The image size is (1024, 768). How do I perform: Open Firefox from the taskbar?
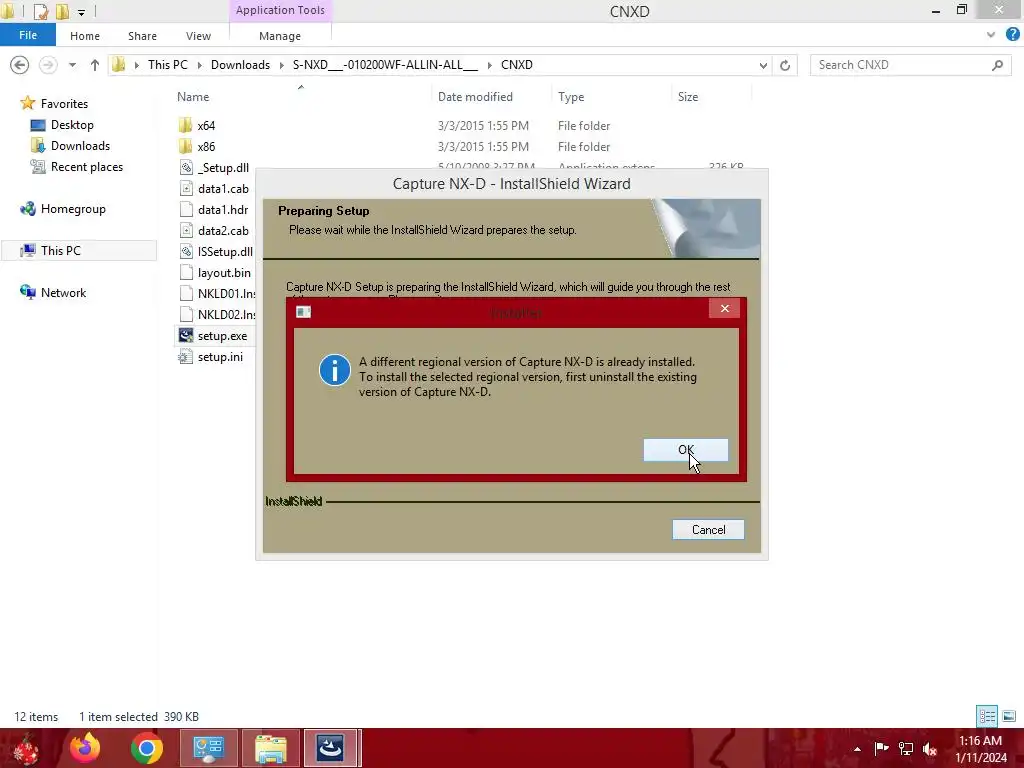(x=85, y=748)
